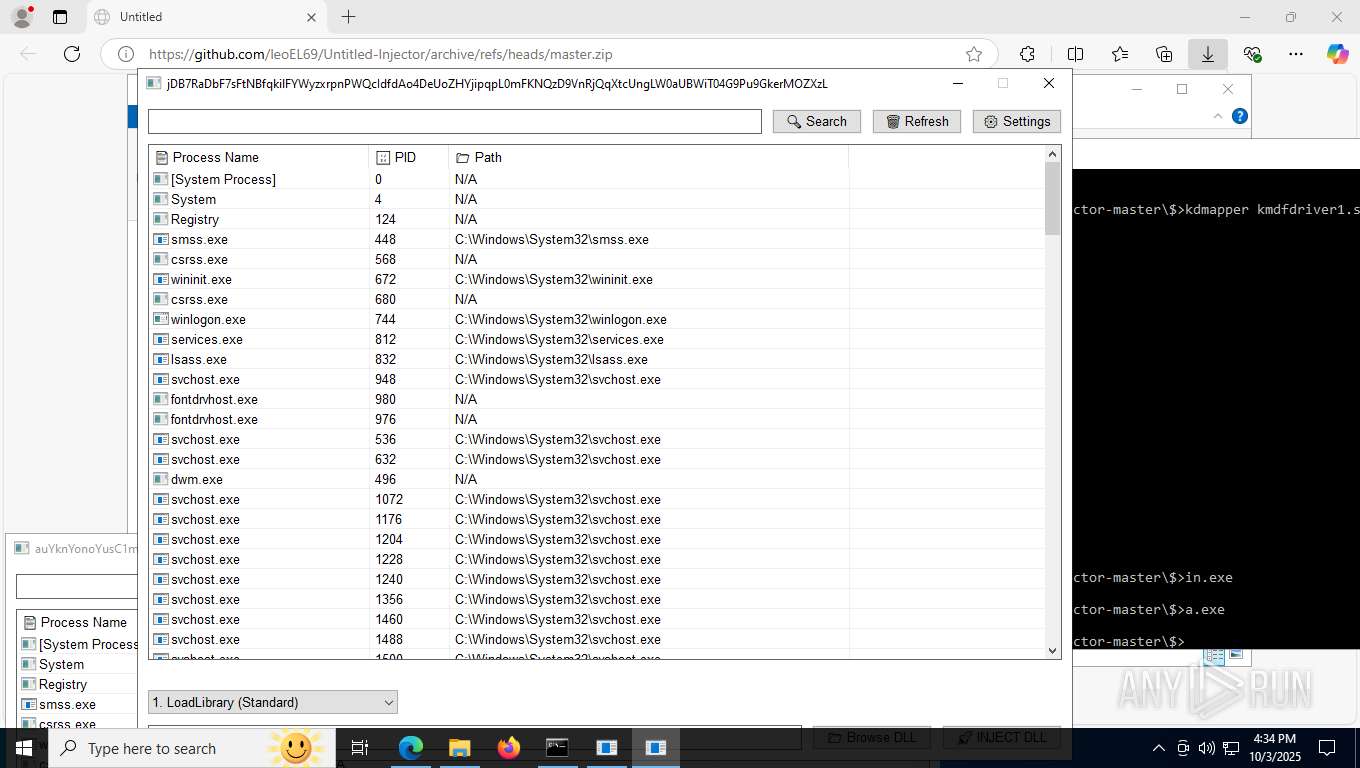Click scrollbar down arrow in process list
This screenshot has height=768, width=1360.
tap(1052, 650)
